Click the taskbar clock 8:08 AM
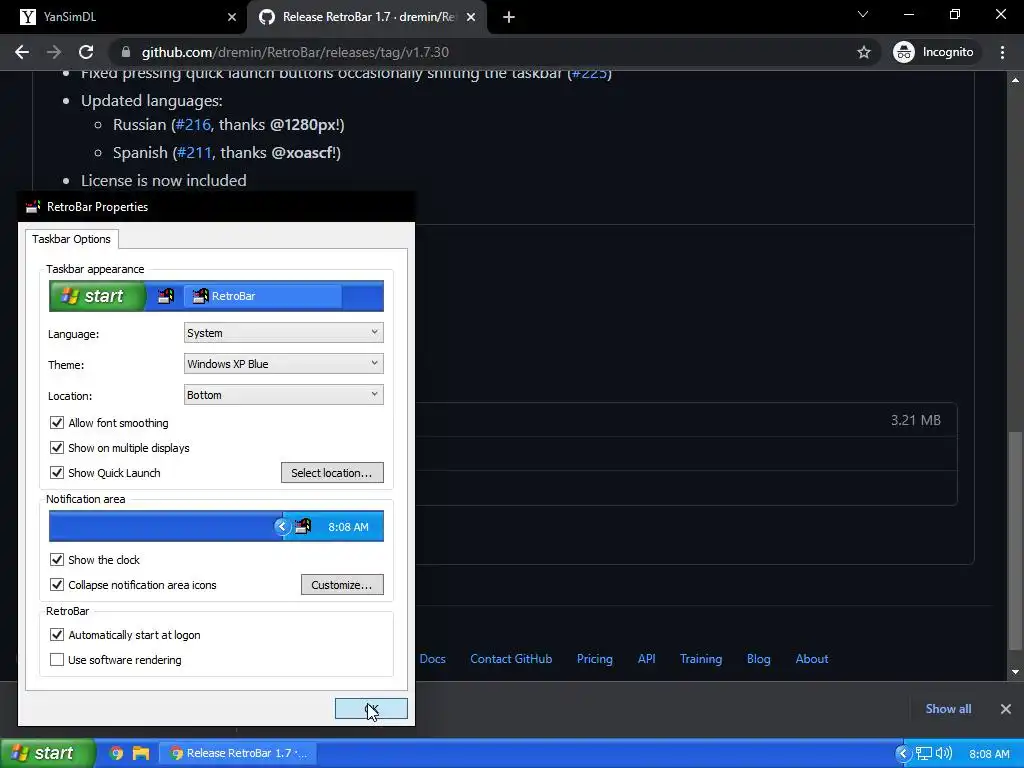1024x768 pixels. click(989, 754)
